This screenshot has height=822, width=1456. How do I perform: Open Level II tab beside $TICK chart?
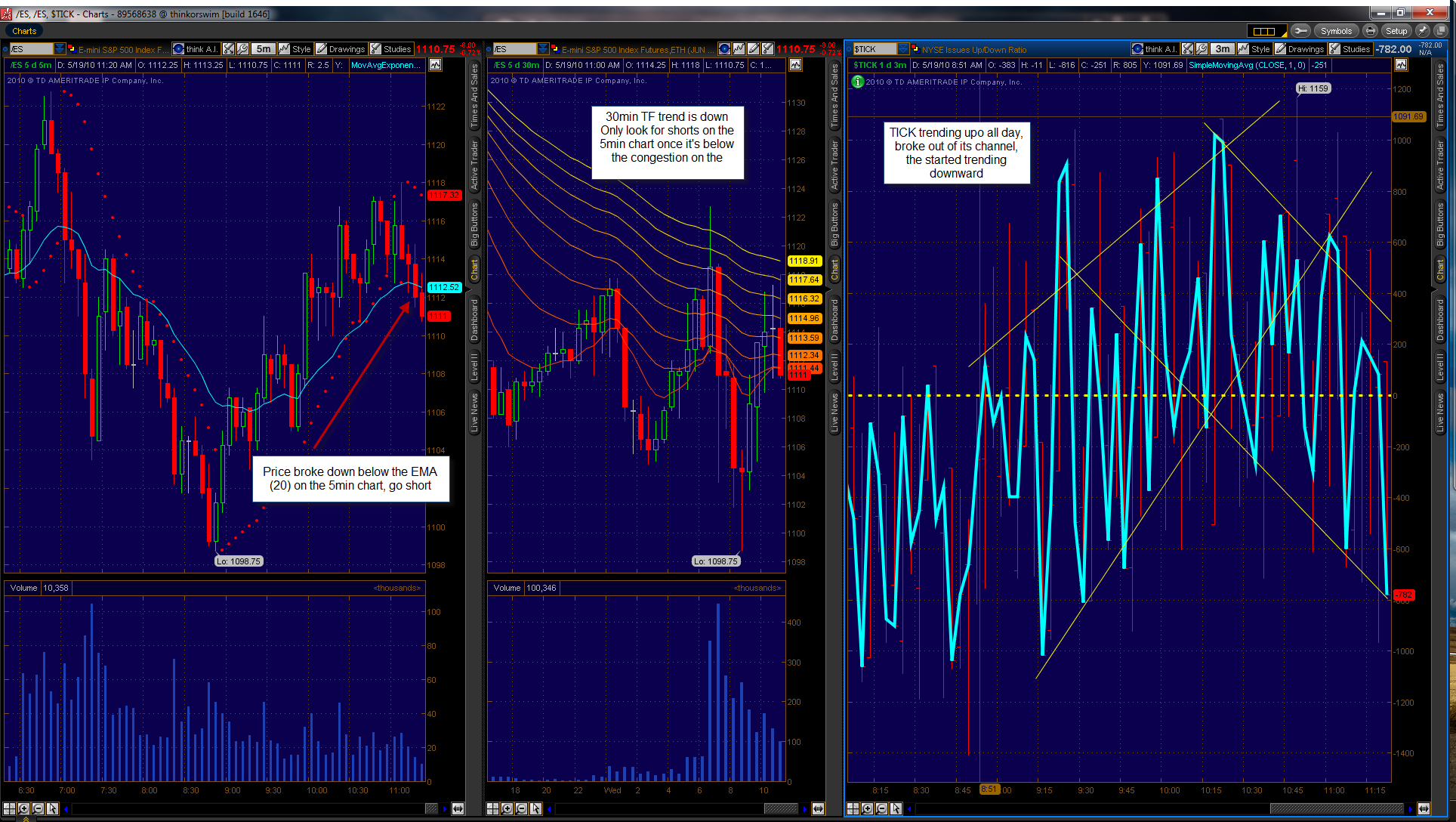tap(1440, 367)
